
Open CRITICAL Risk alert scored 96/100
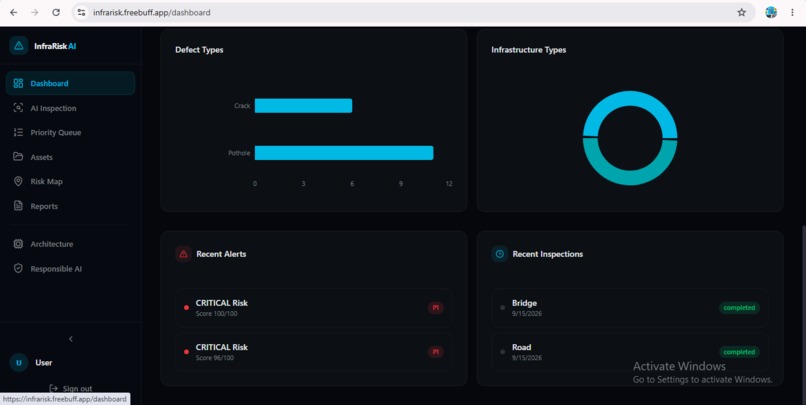314,352
